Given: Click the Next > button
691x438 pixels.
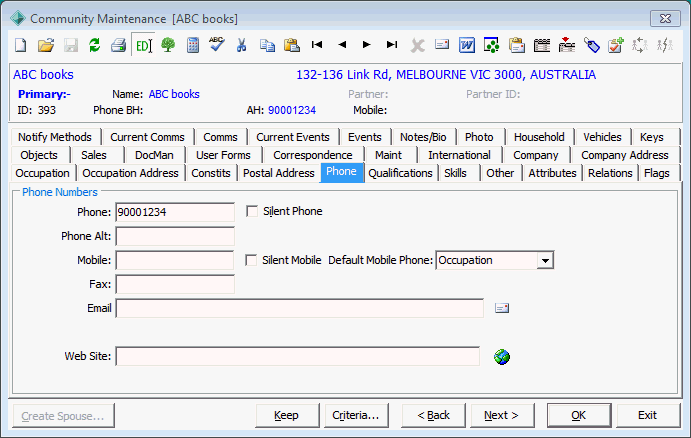Looking at the screenshot, I should (502, 415).
